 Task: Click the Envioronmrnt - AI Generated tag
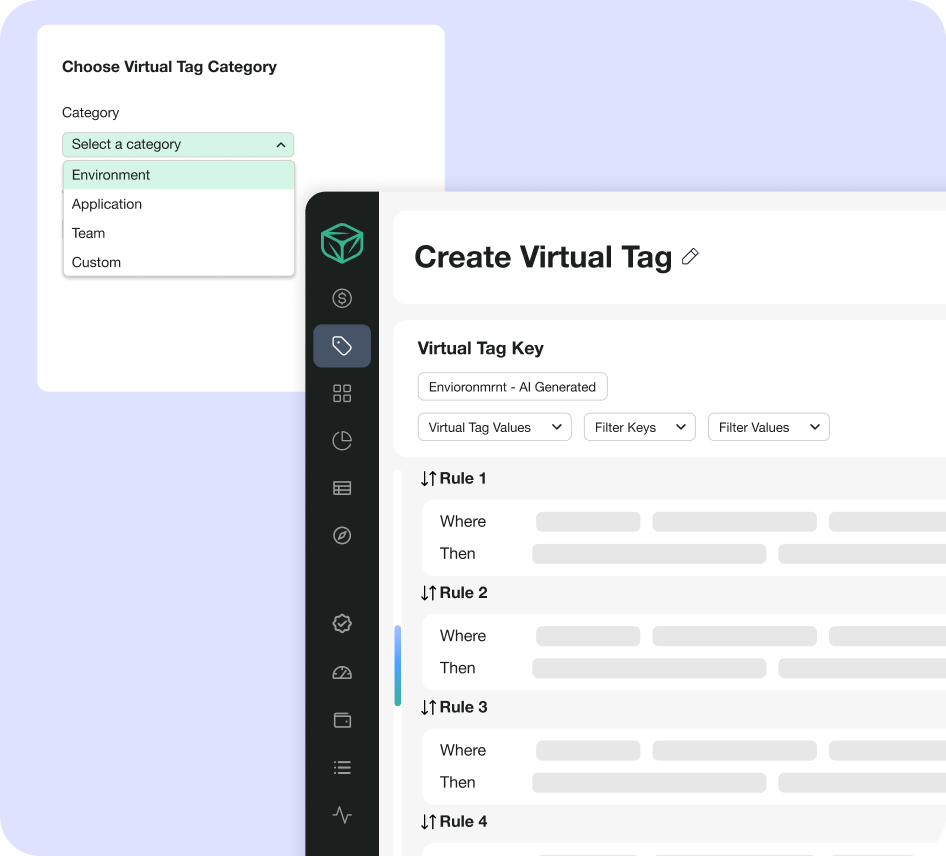pos(512,387)
